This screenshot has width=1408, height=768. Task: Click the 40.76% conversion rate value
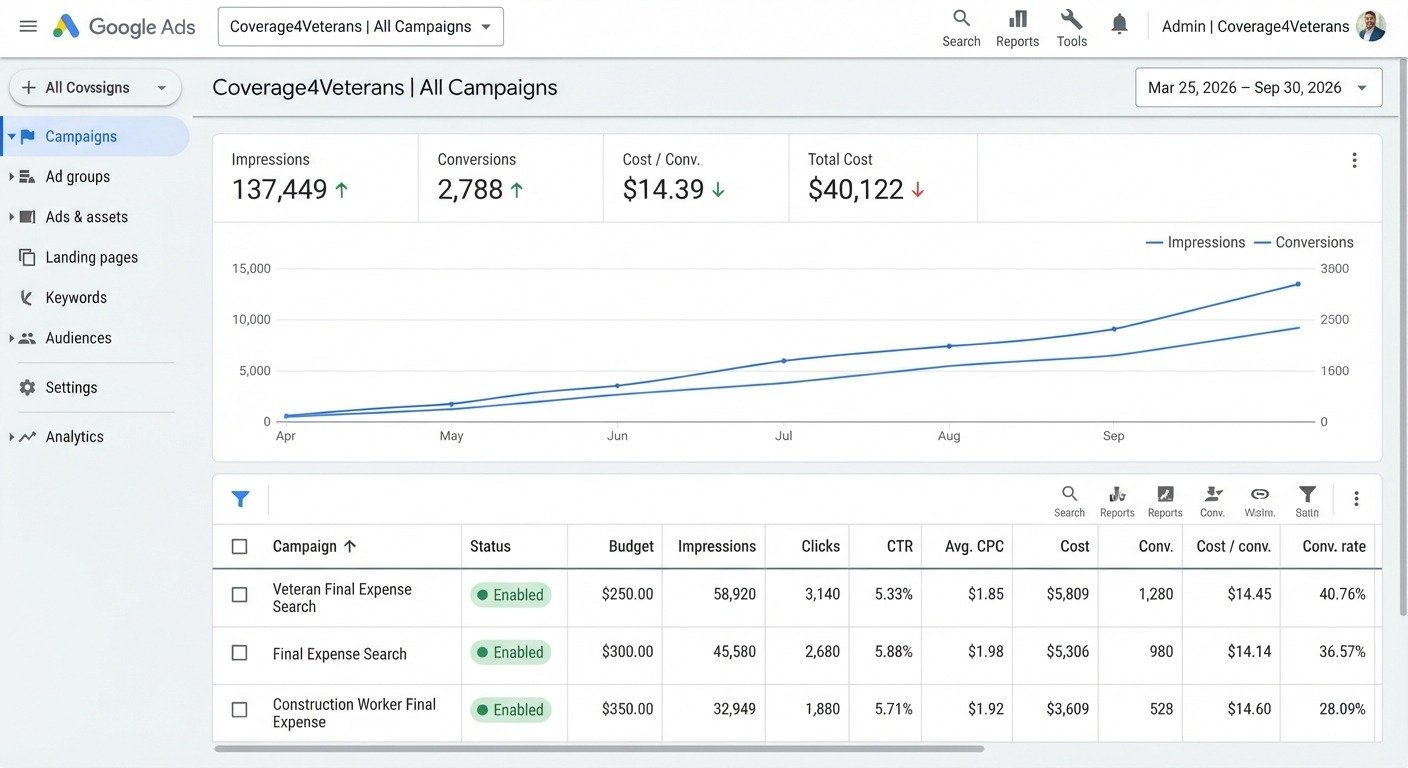[x=1342, y=595]
